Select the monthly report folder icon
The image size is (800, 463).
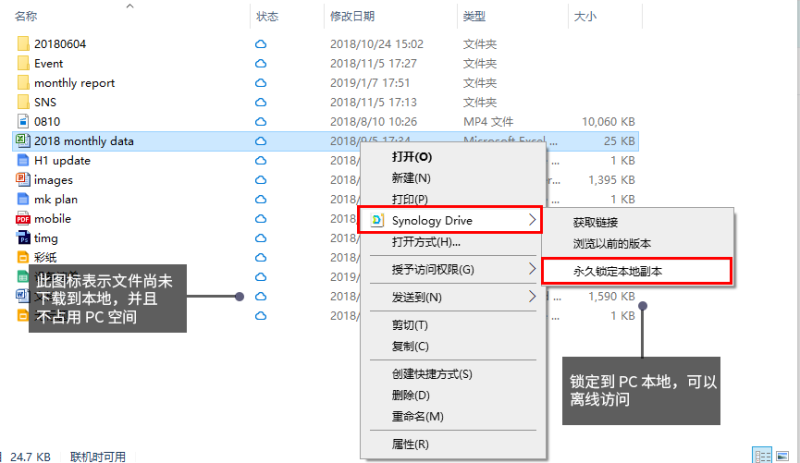[23, 82]
